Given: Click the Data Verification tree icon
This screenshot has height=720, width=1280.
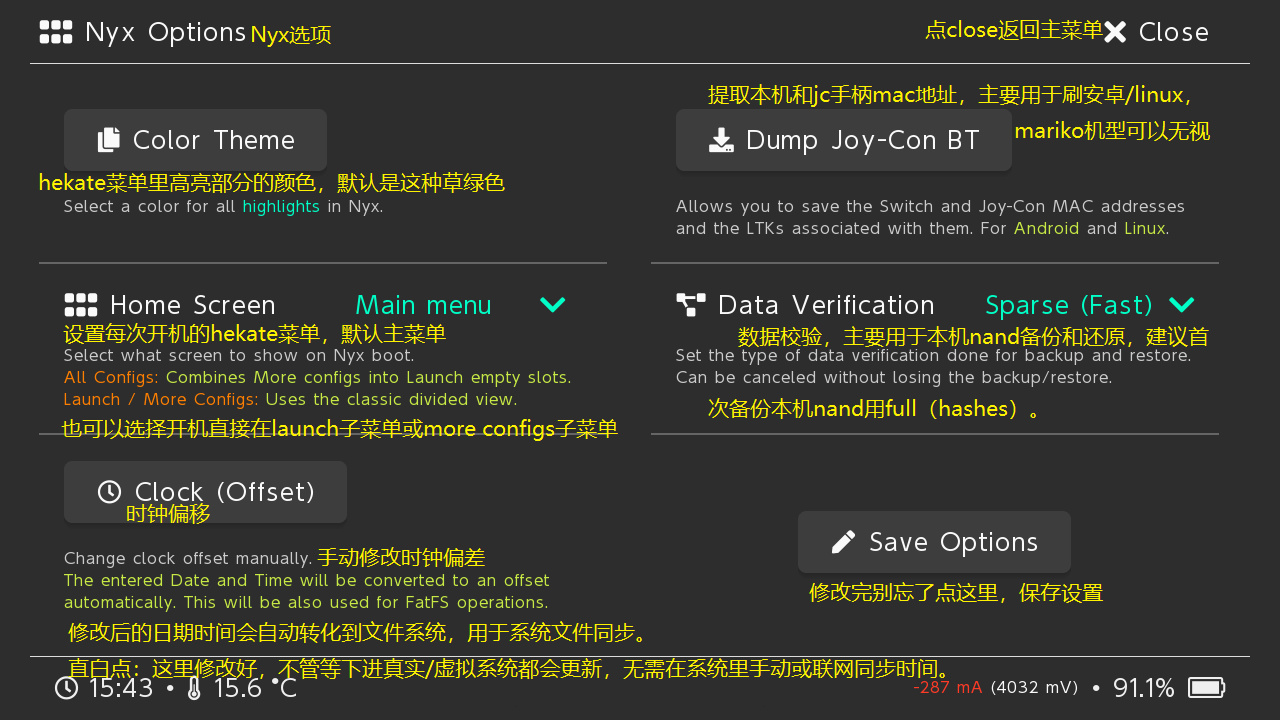Looking at the screenshot, I should [691, 305].
